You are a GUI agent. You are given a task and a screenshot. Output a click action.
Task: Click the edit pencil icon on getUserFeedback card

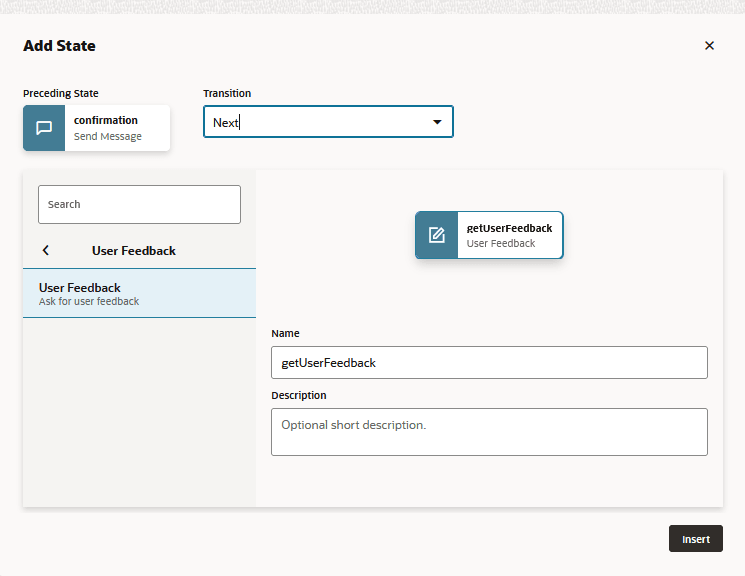click(437, 235)
